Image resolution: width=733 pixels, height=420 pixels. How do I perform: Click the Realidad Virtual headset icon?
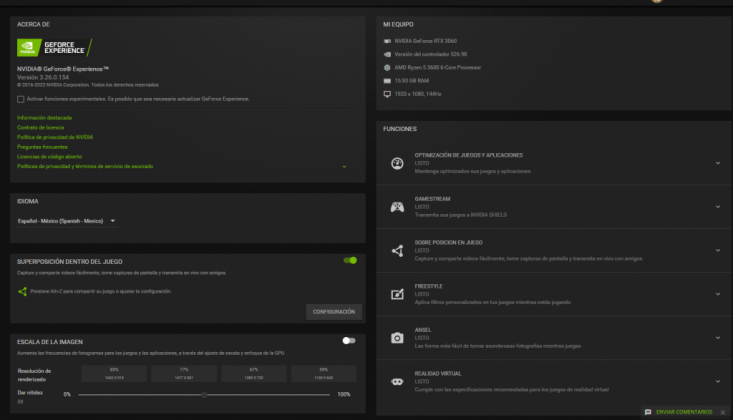pos(397,382)
